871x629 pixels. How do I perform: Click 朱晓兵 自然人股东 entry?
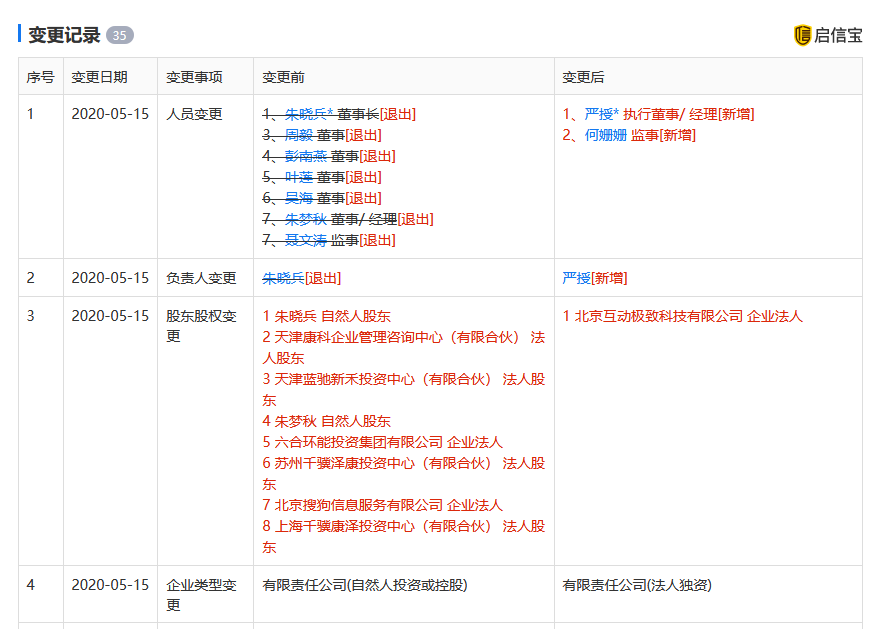point(327,316)
